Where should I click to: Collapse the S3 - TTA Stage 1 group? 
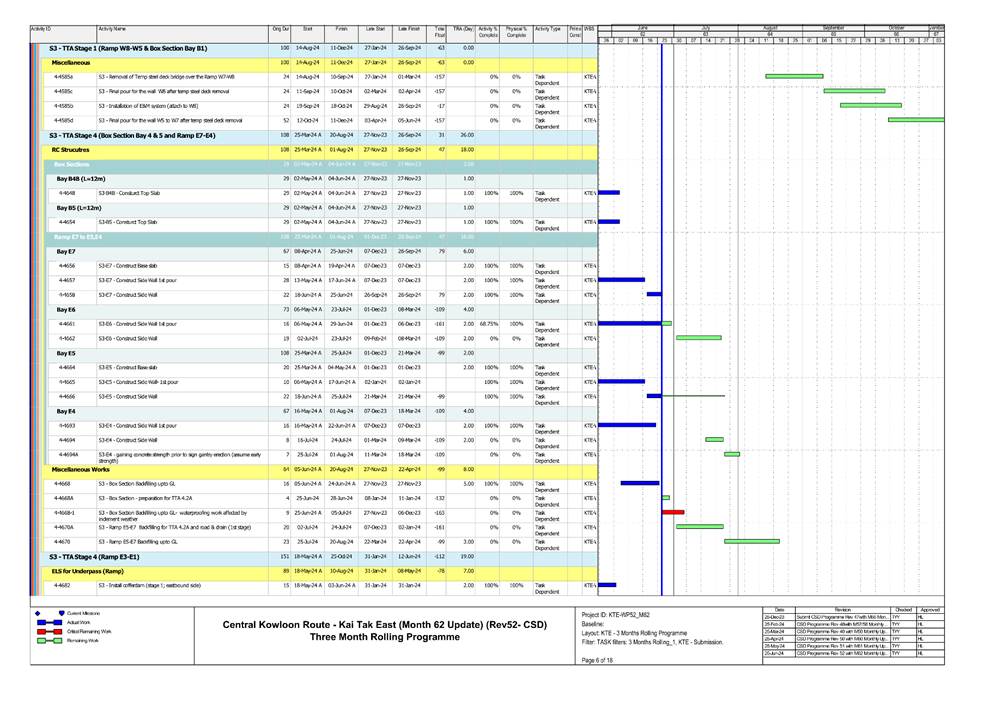pyautogui.click(x=128, y=48)
